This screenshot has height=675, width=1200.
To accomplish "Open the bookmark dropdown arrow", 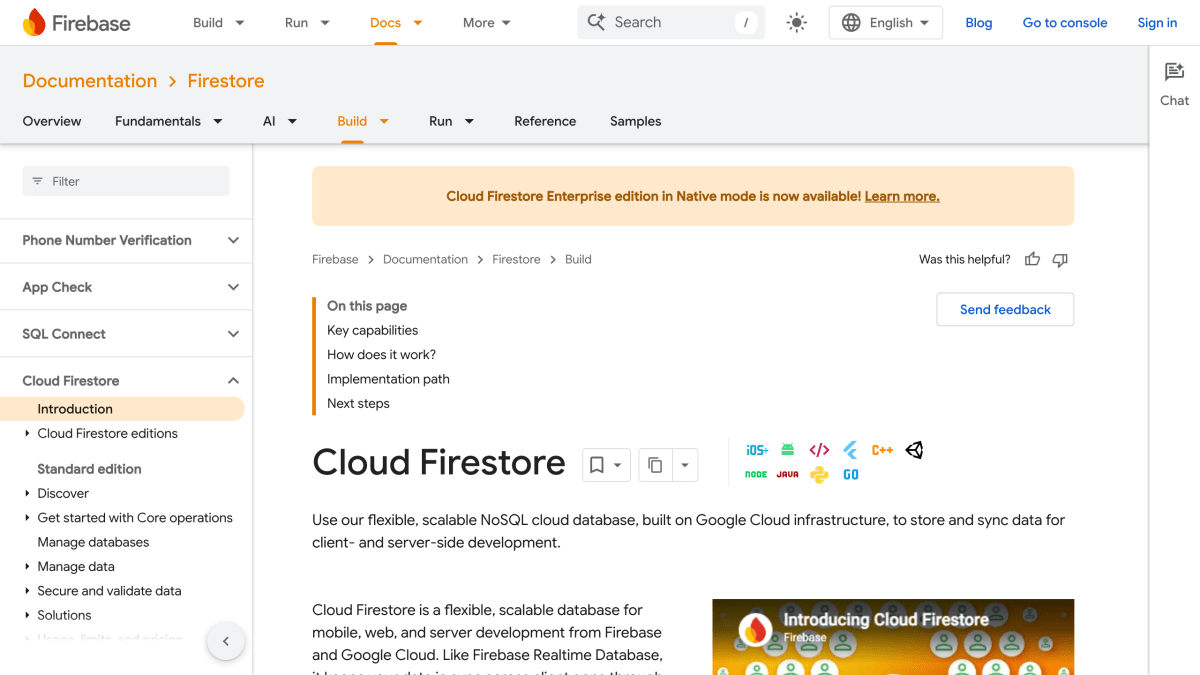I will 618,465.
